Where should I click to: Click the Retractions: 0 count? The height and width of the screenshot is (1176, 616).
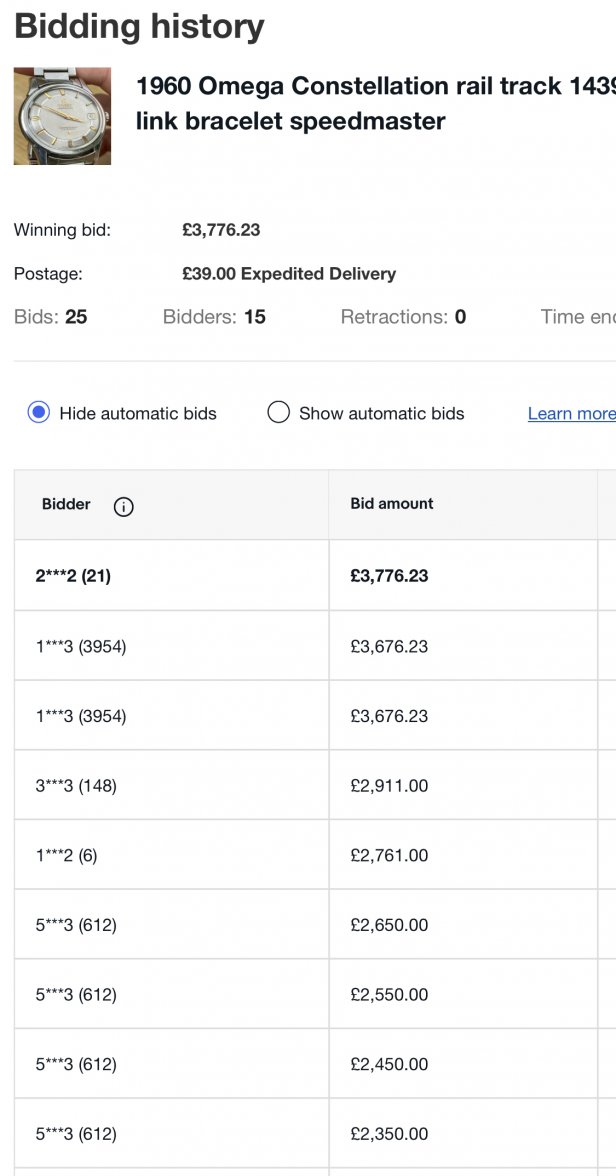[403, 317]
